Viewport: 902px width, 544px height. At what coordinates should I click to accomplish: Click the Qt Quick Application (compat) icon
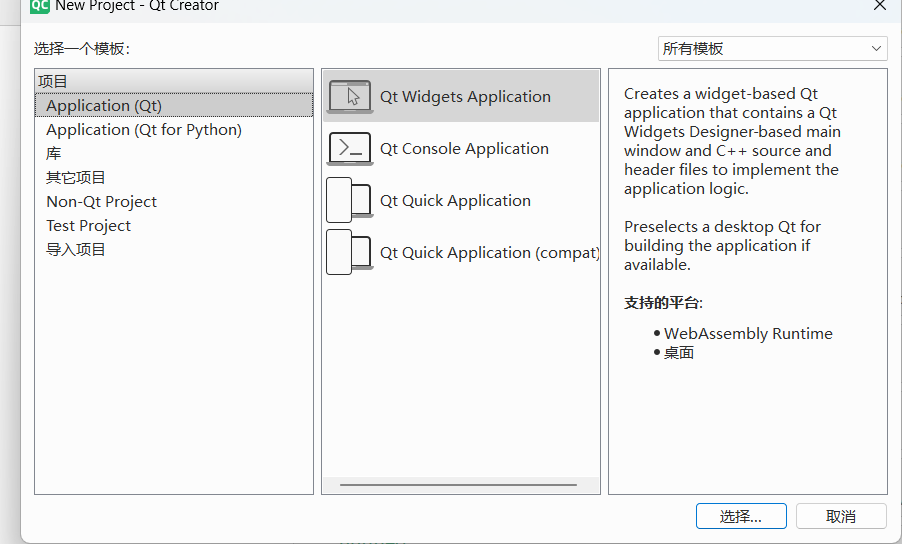point(350,252)
